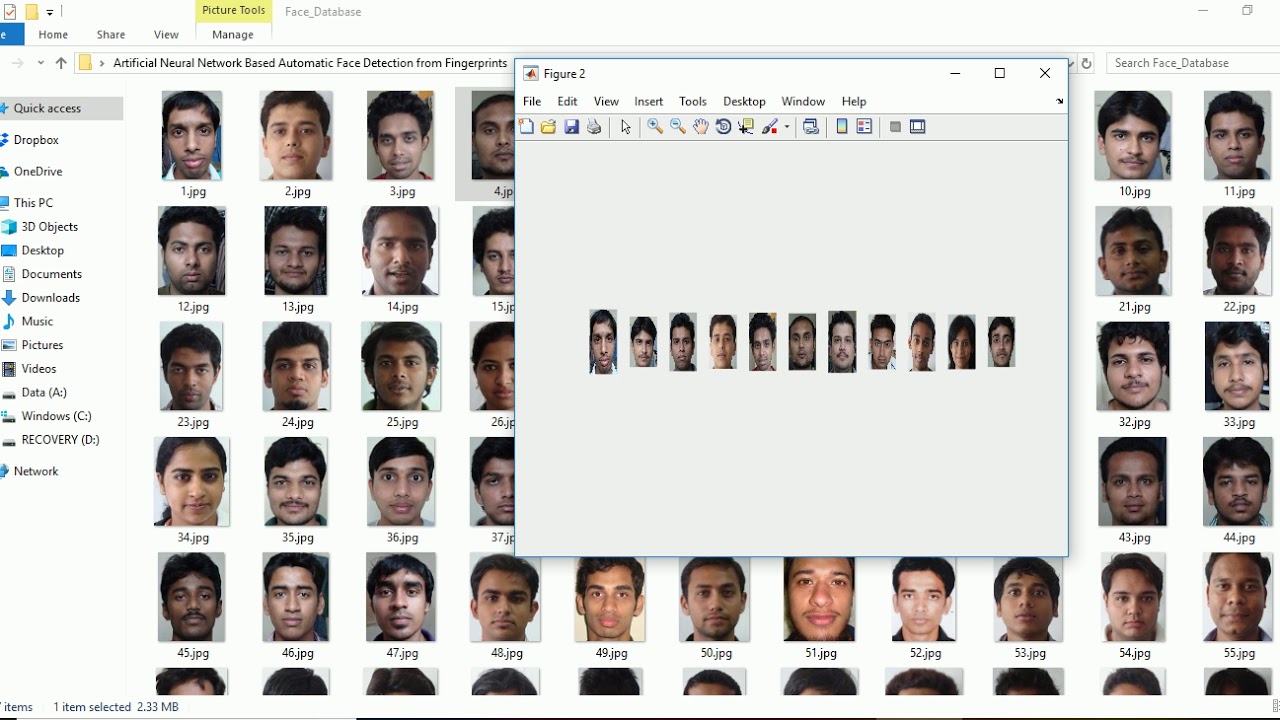Select thumbnail 1.jpg in Explorer
Viewport: 1280px width, 720px height.
[192, 136]
